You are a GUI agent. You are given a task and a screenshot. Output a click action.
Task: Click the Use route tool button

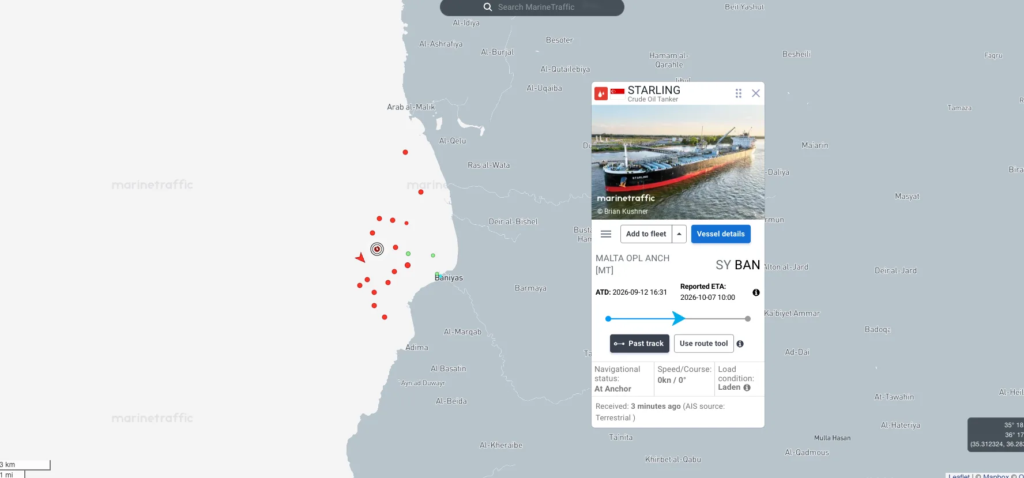click(703, 343)
